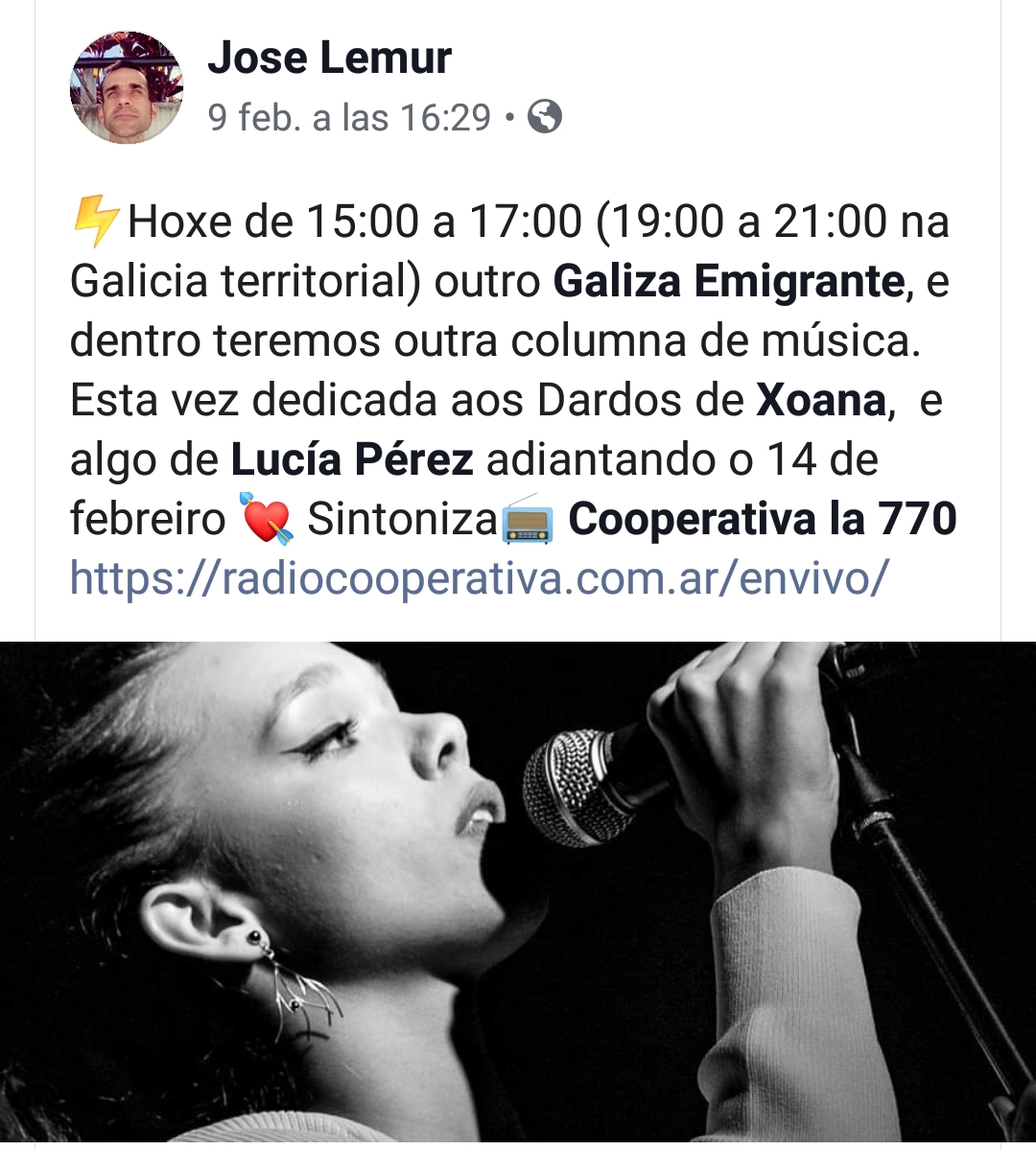Image resolution: width=1036 pixels, height=1150 pixels.
Task: Open the black and white singer photo
Action: coord(518,891)
